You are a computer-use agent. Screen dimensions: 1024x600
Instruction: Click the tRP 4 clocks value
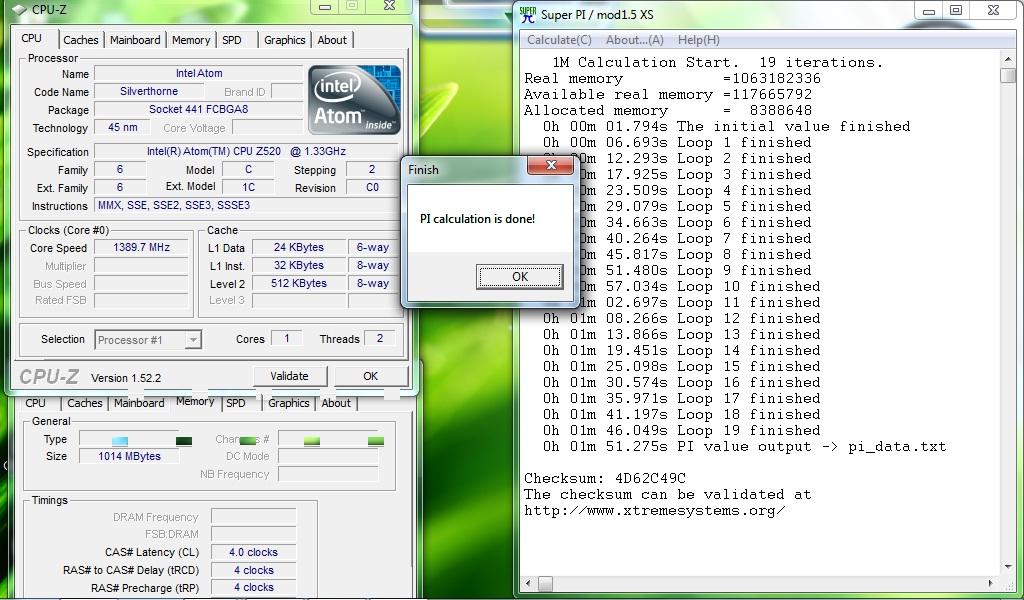click(253, 588)
